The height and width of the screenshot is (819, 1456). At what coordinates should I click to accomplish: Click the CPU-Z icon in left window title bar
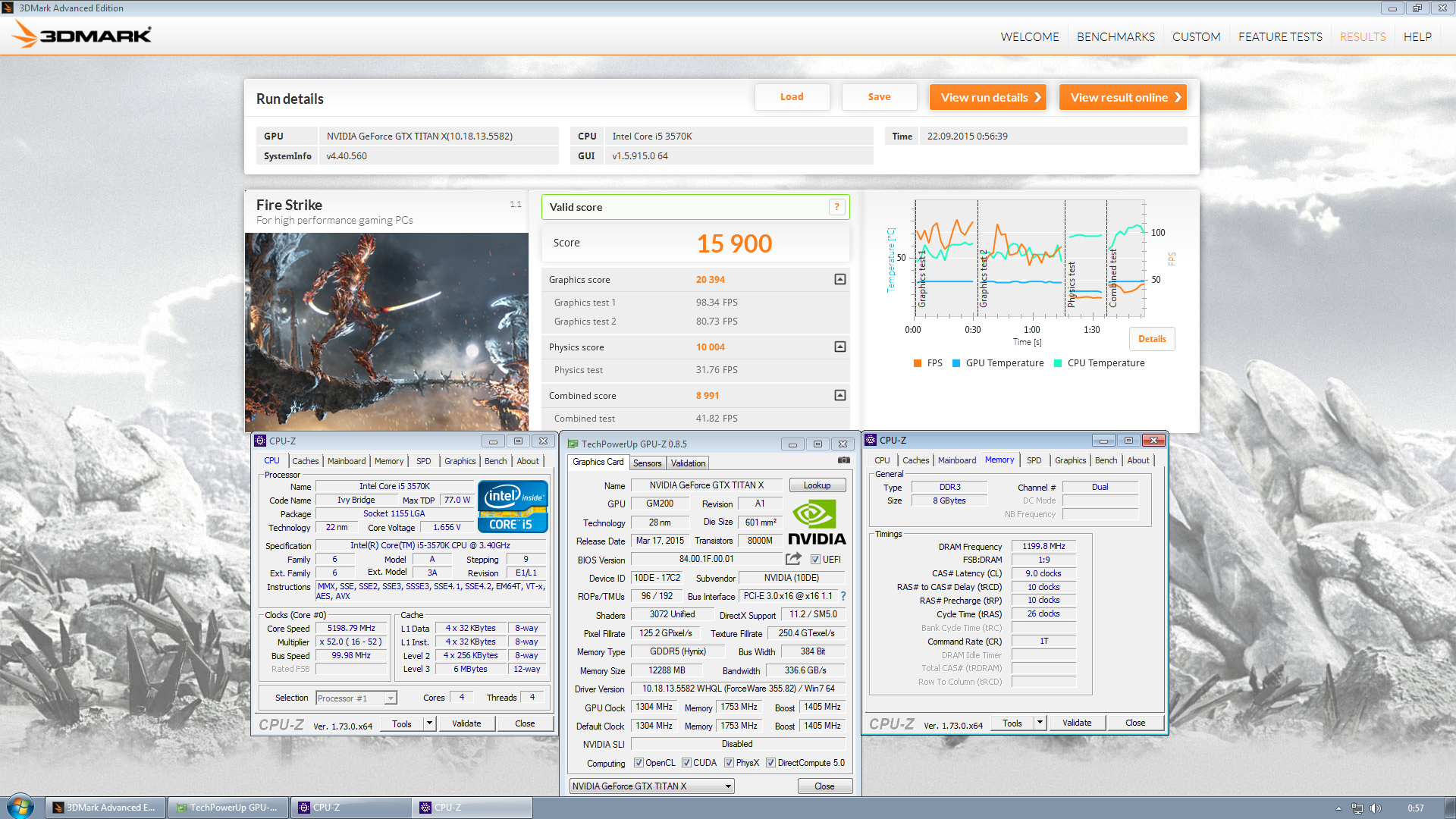pos(260,441)
